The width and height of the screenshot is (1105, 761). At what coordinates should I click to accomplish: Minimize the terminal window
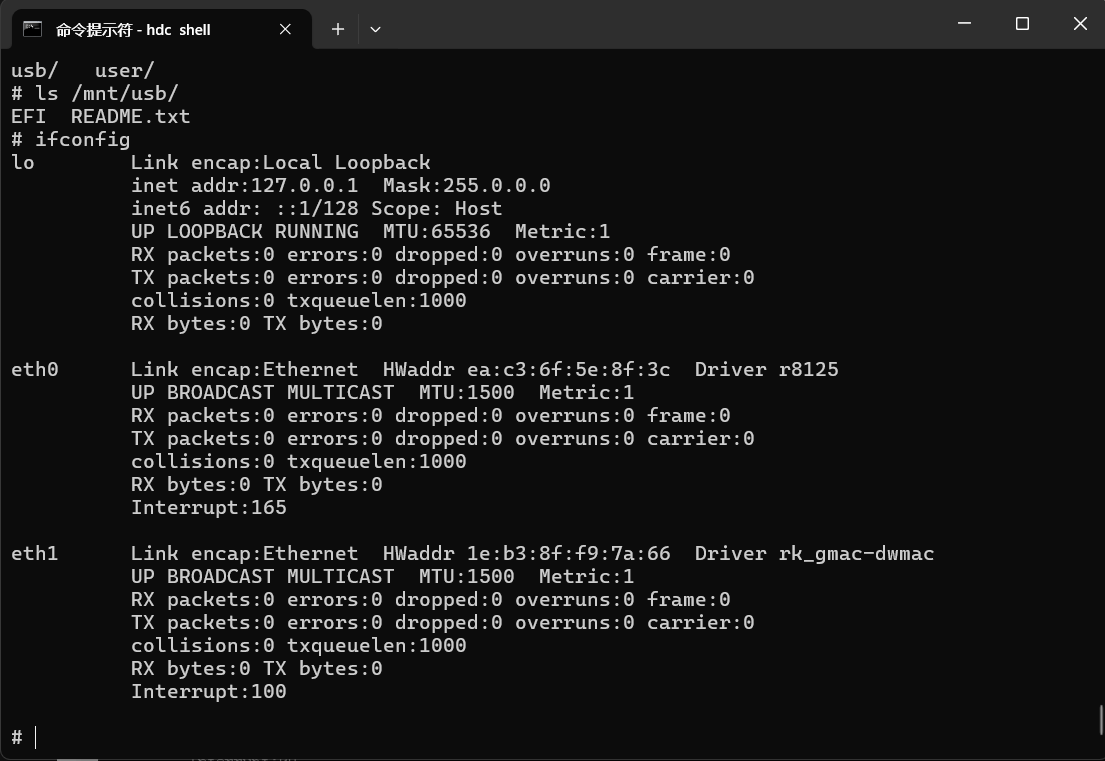[x=964, y=23]
